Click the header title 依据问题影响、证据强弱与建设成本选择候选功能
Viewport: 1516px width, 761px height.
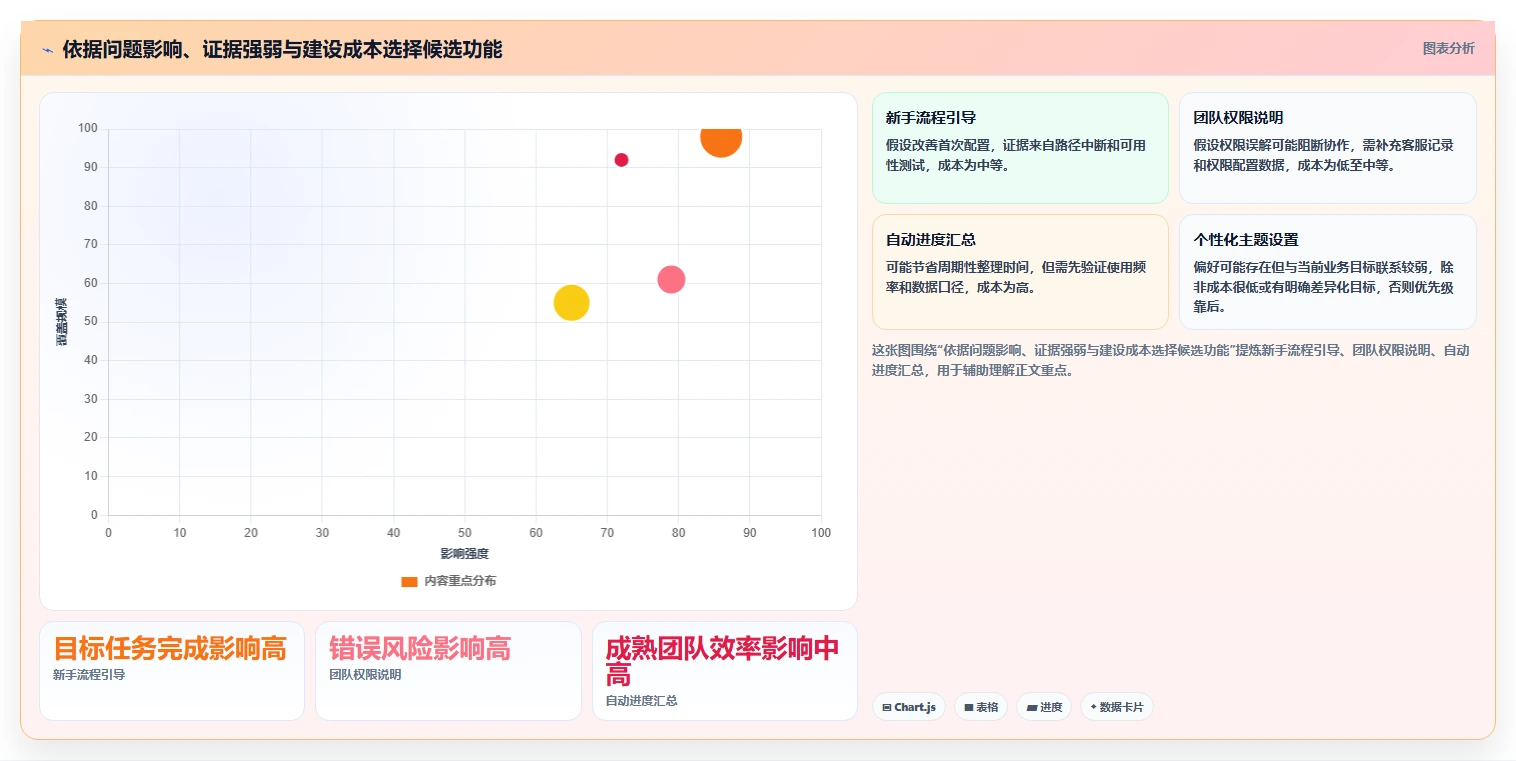coord(282,49)
